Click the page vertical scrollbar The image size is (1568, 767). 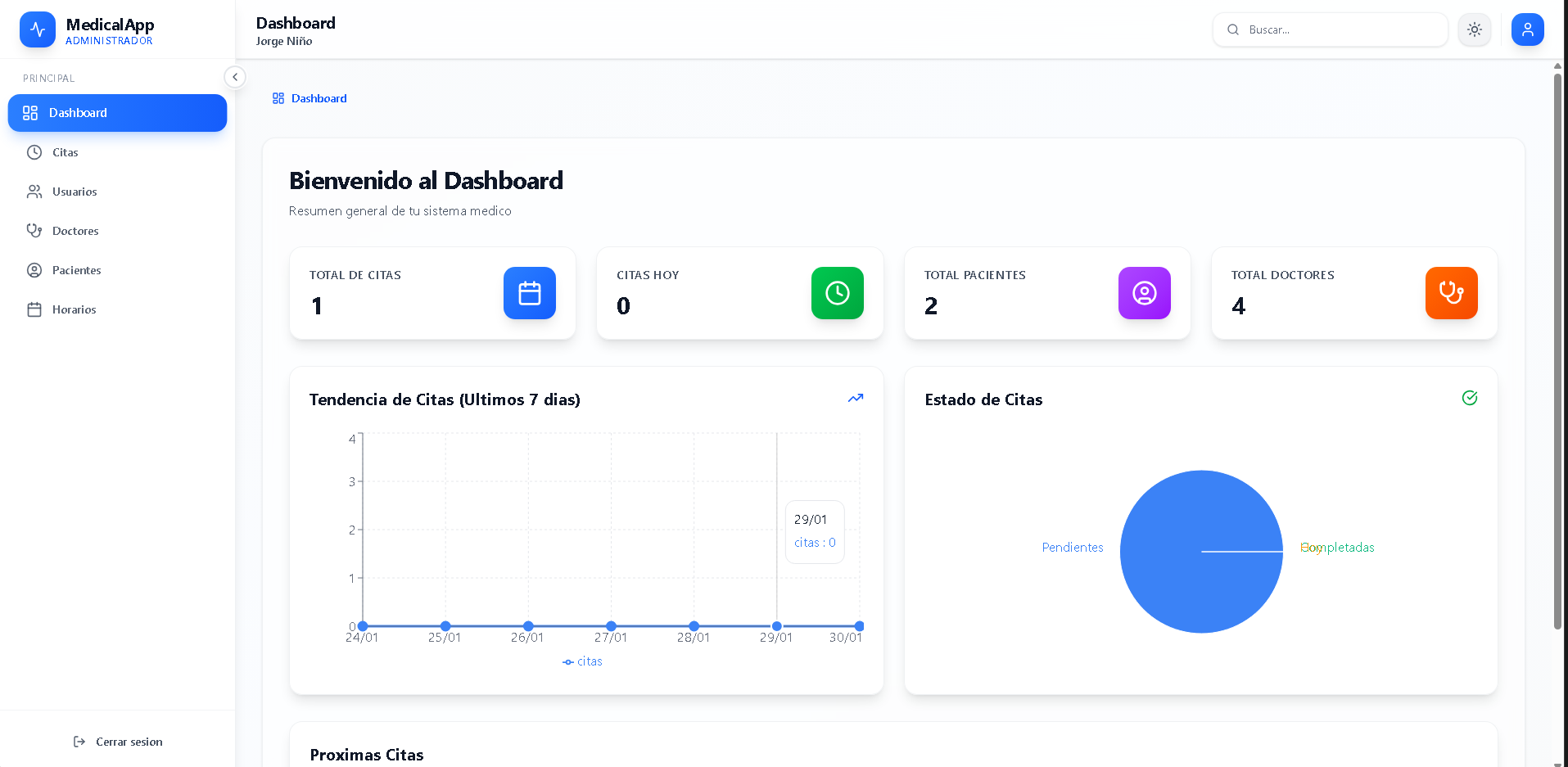click(1557, 352)
